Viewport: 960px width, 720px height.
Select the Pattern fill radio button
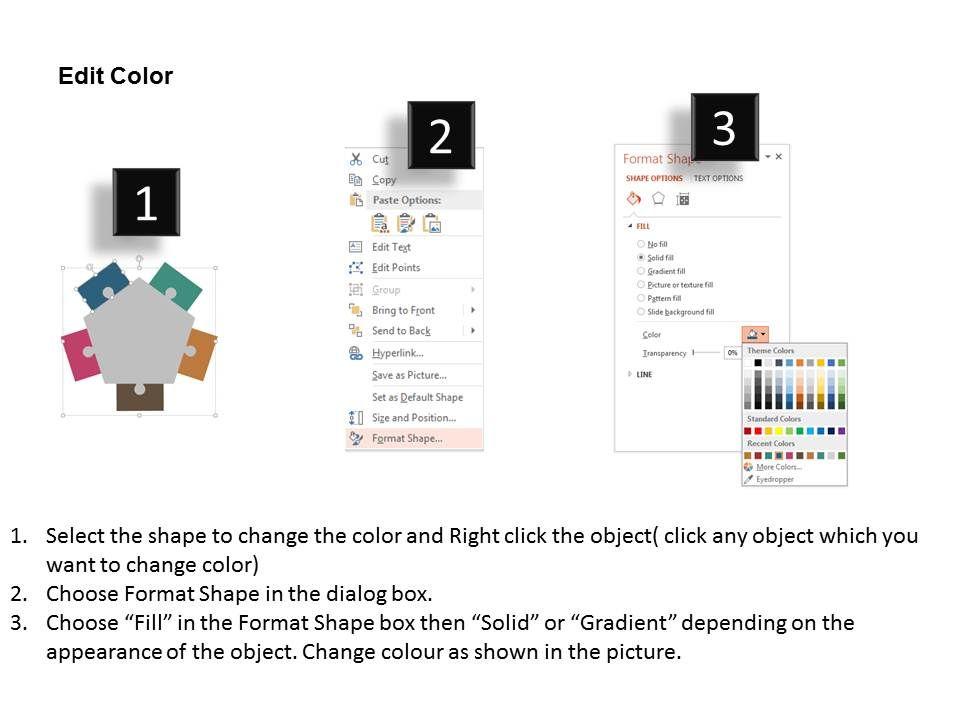(x=641, y=298)
